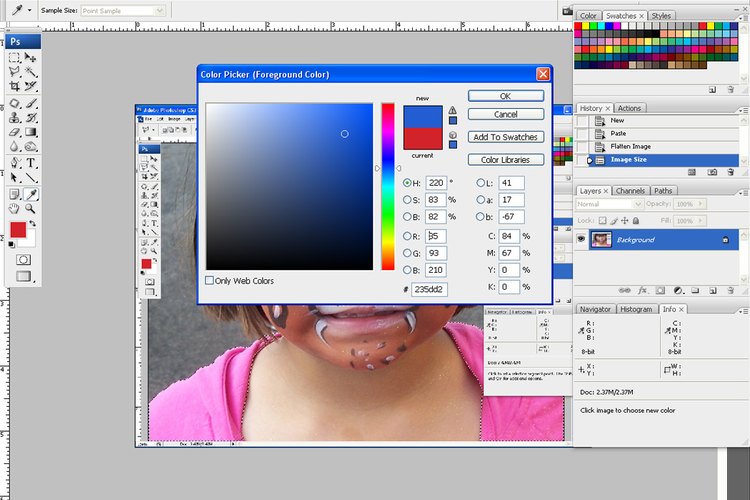Select the Path Selection tool
This screenshot has width=750, height=500.
tap(14, 178)
